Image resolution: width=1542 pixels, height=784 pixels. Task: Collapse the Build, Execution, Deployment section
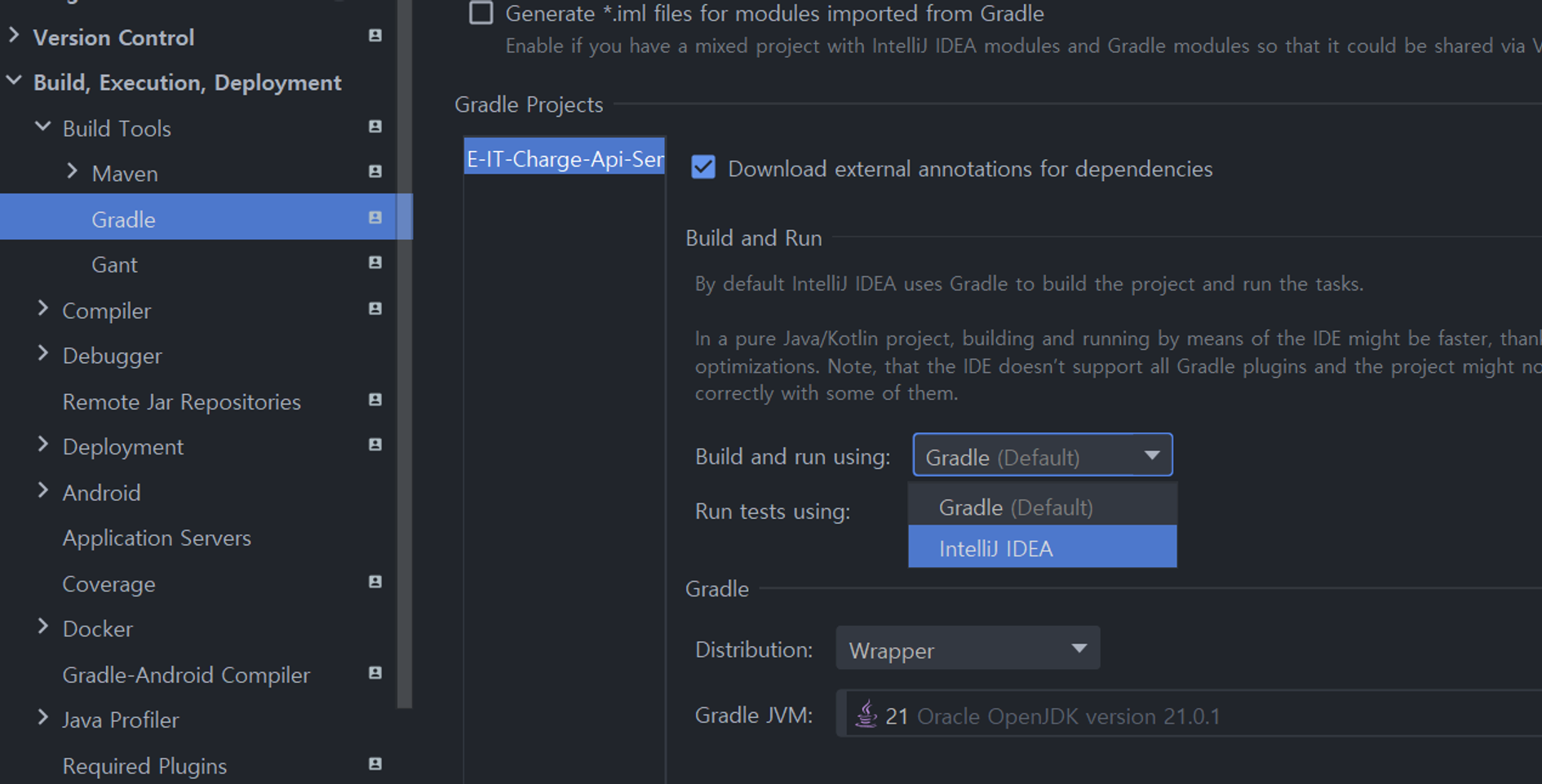click(13, 80)
